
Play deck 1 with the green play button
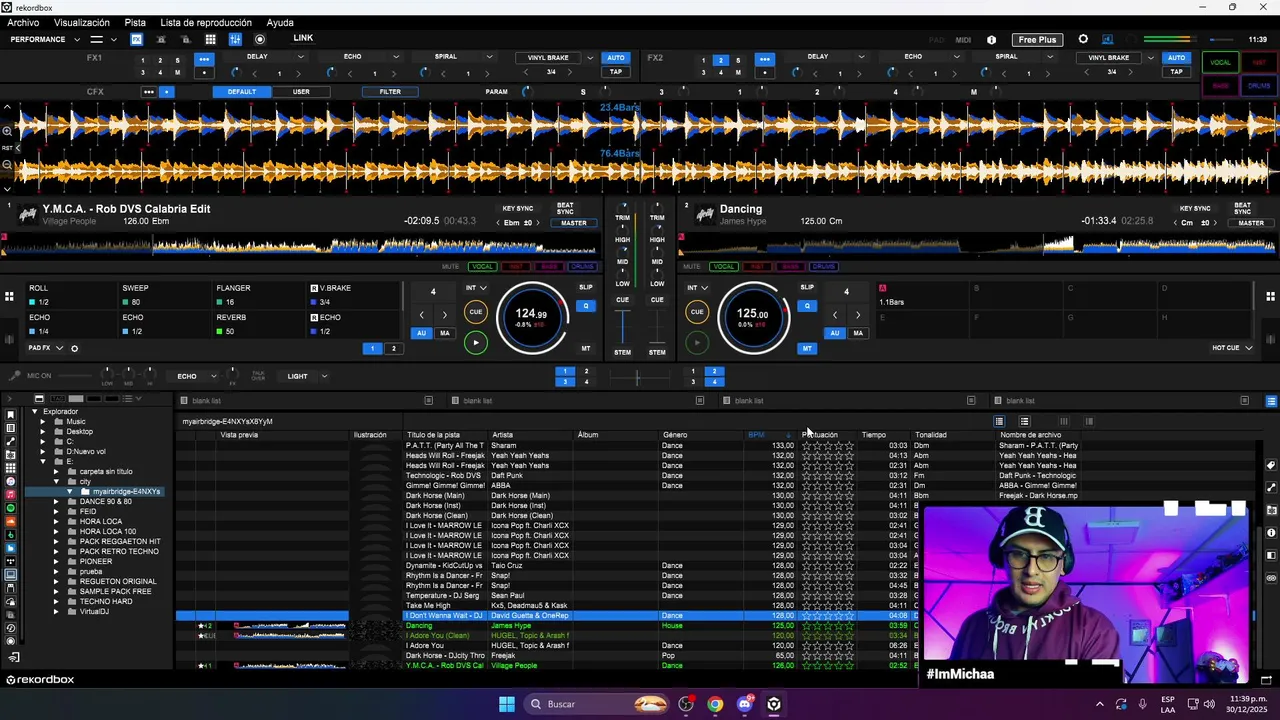[x=476, y=342]
